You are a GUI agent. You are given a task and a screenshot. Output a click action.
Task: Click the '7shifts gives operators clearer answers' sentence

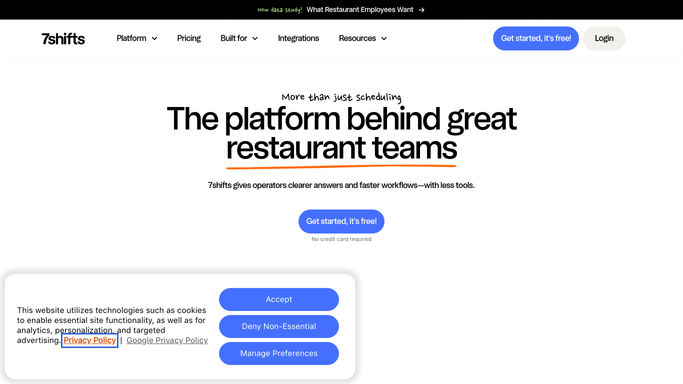point(342,185)
